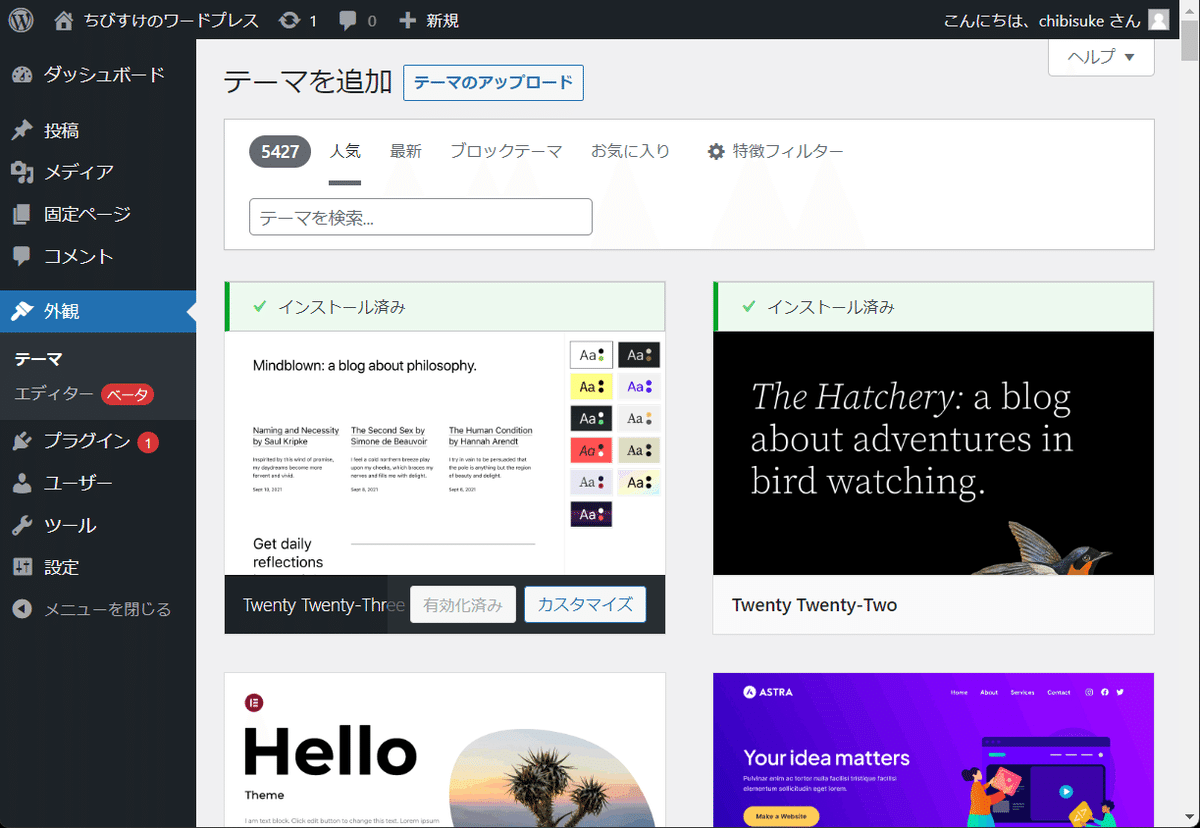Collapse menu via メニューを閉じる arrow icon
1200x828 pixels.
(x=22, y=609)
